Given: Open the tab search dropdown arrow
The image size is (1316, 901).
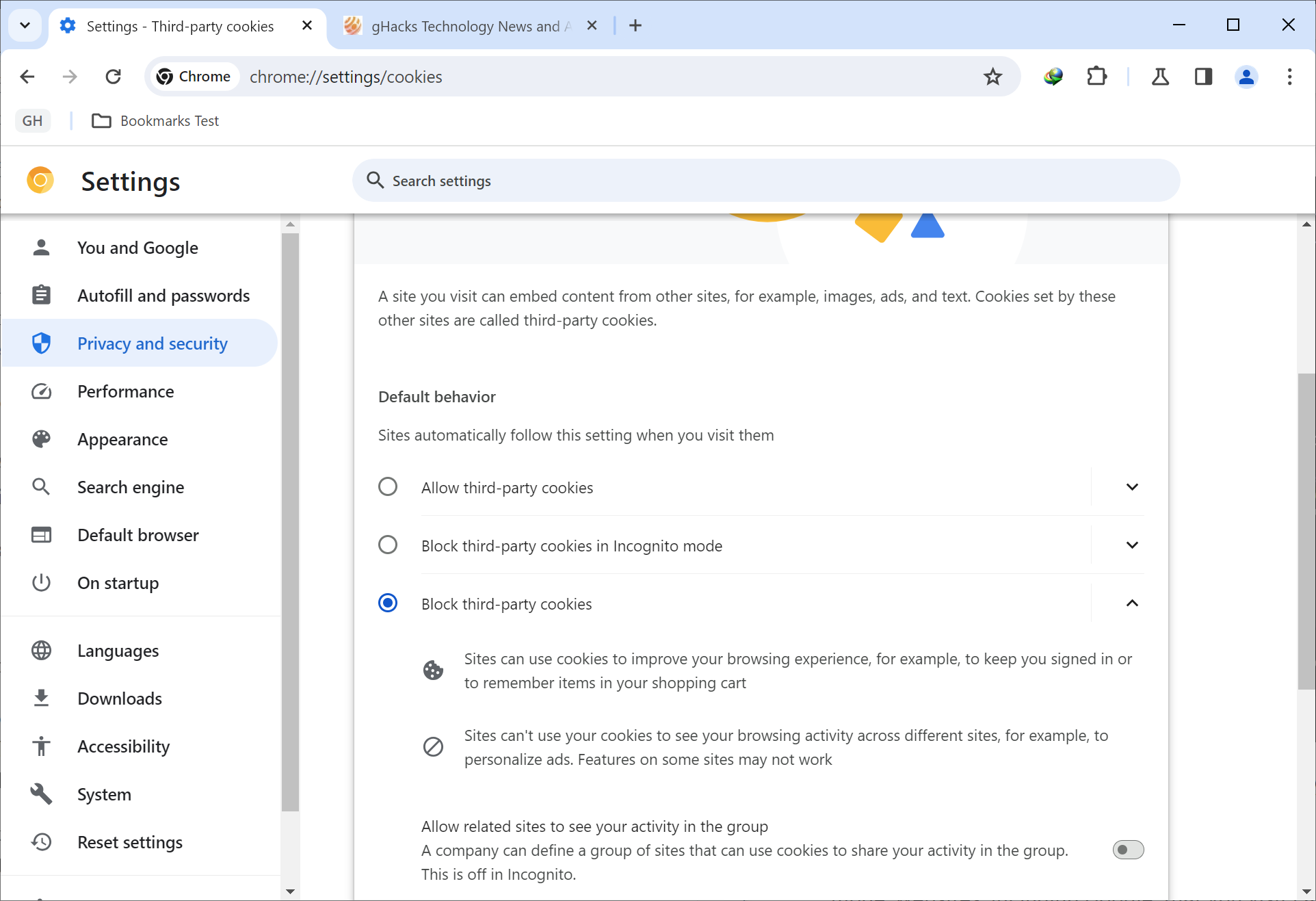Looking at the screenshot, I should tap(25, 26).
